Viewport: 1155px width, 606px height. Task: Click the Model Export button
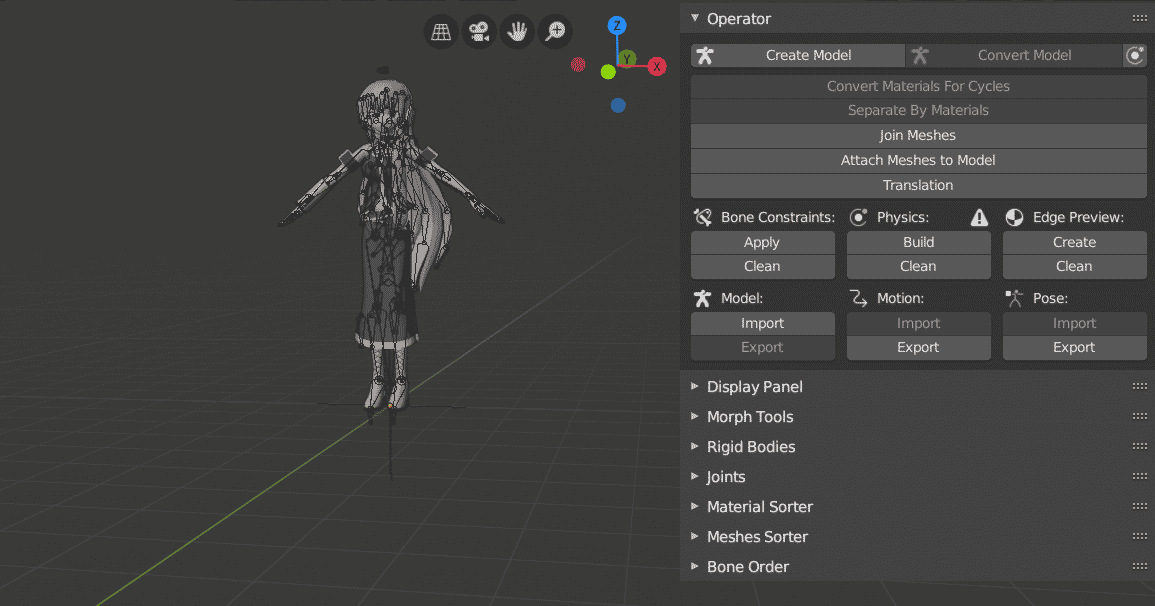click(762, 348)
